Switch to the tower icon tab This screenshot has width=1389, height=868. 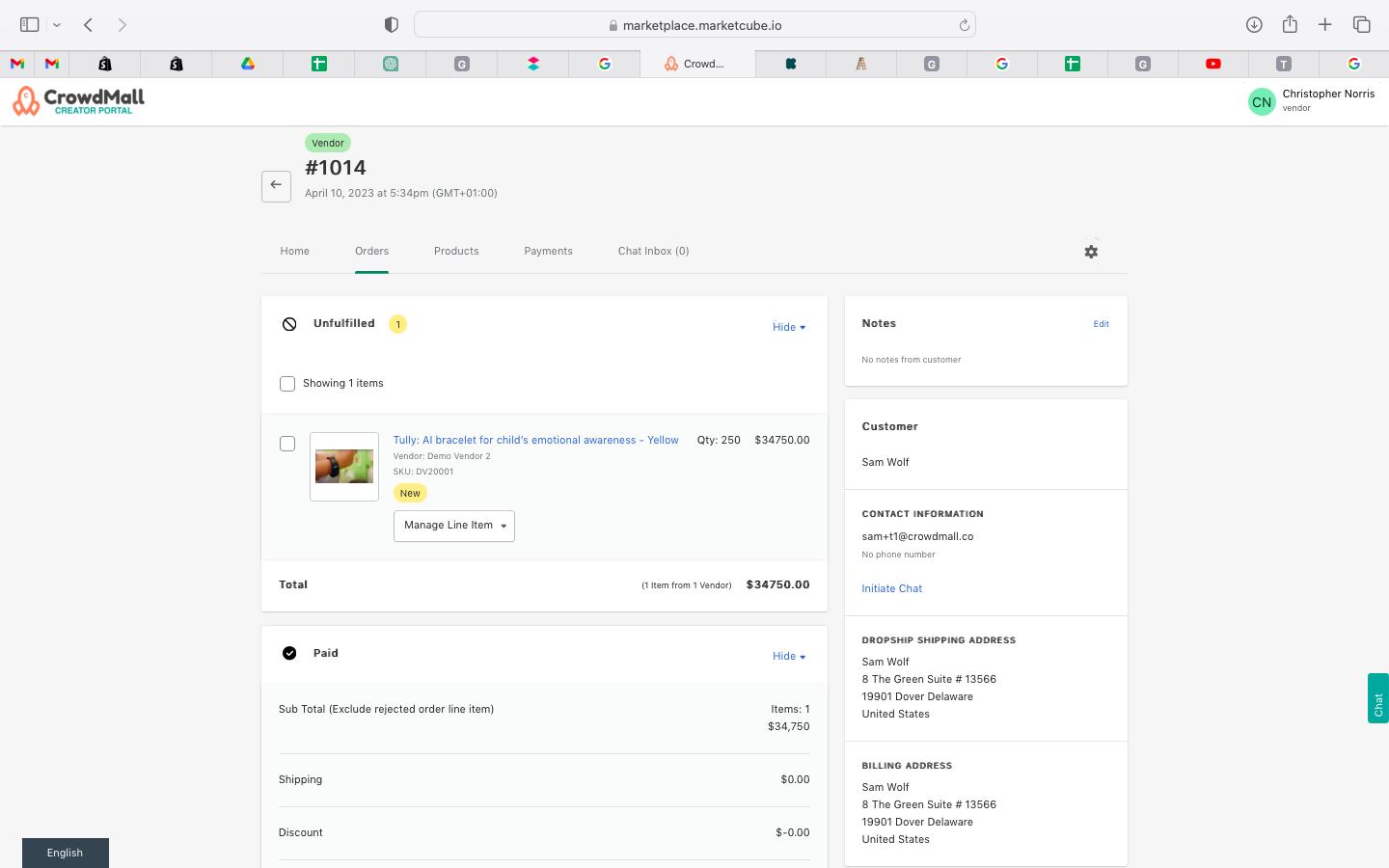click(861, 64)
